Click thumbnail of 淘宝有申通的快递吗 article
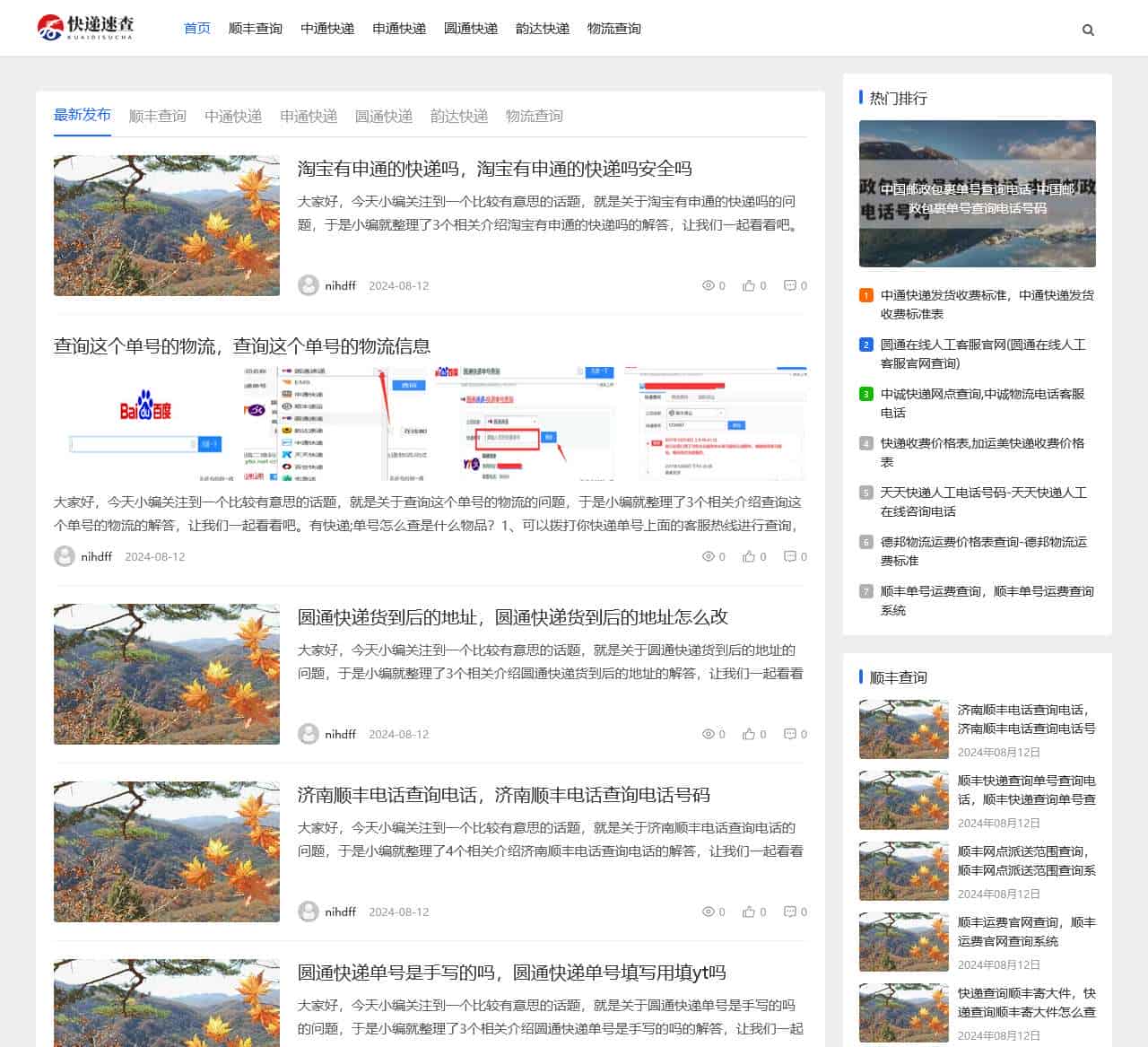This screenshot has width=1148, height=1047. click(167, 225)
